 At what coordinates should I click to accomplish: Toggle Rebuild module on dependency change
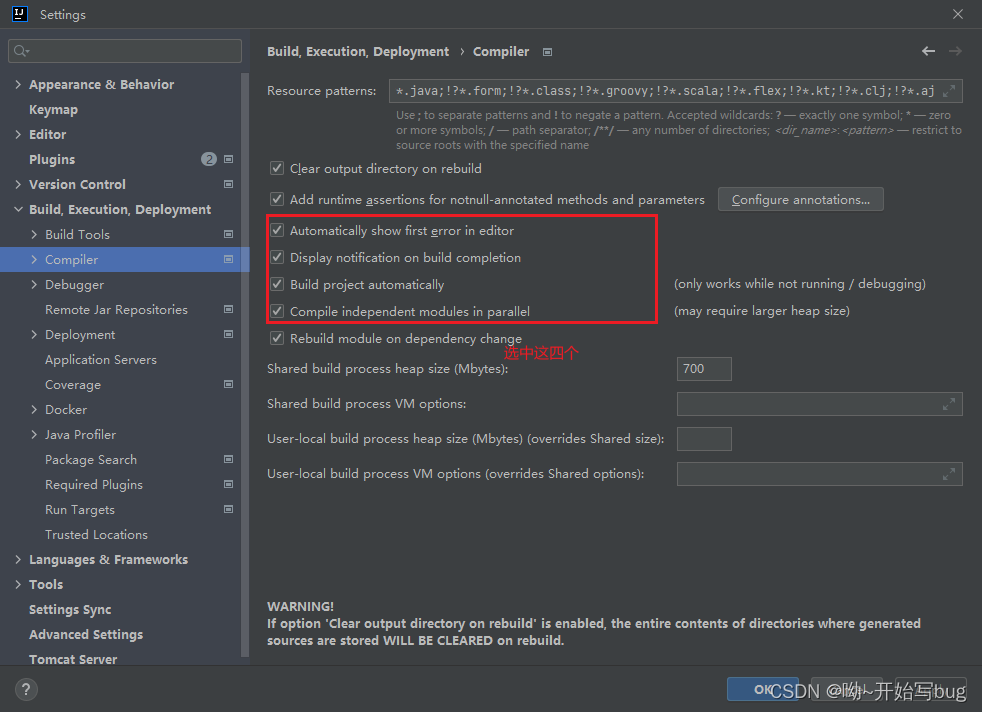click(x=277, y=338)
